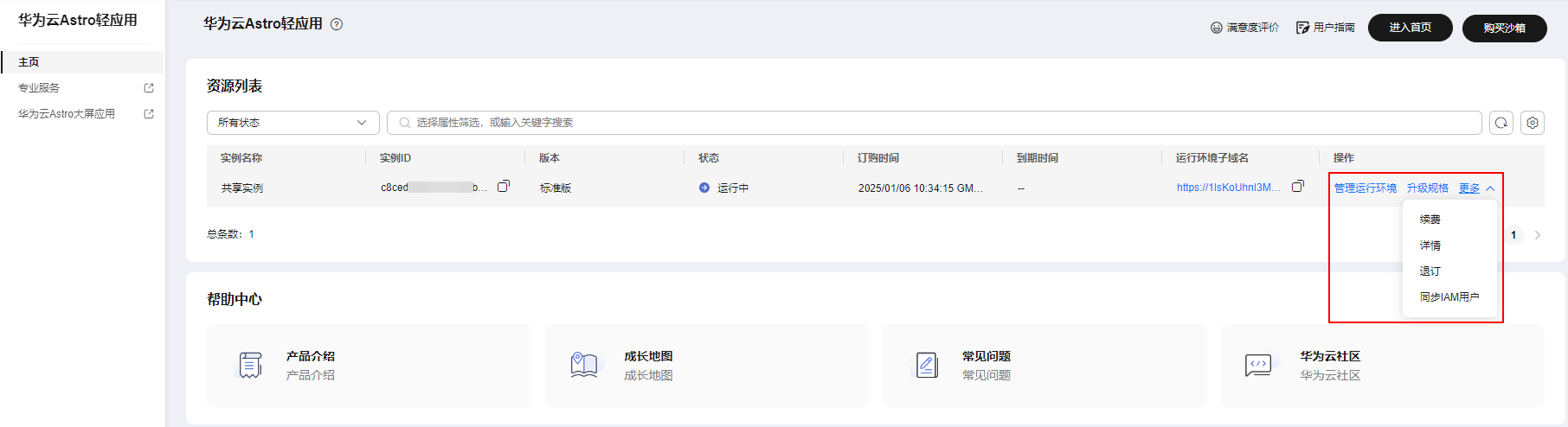Copy the instance ID with the copy icon
The image size is (1568, 427).
(x=503, y=187)
